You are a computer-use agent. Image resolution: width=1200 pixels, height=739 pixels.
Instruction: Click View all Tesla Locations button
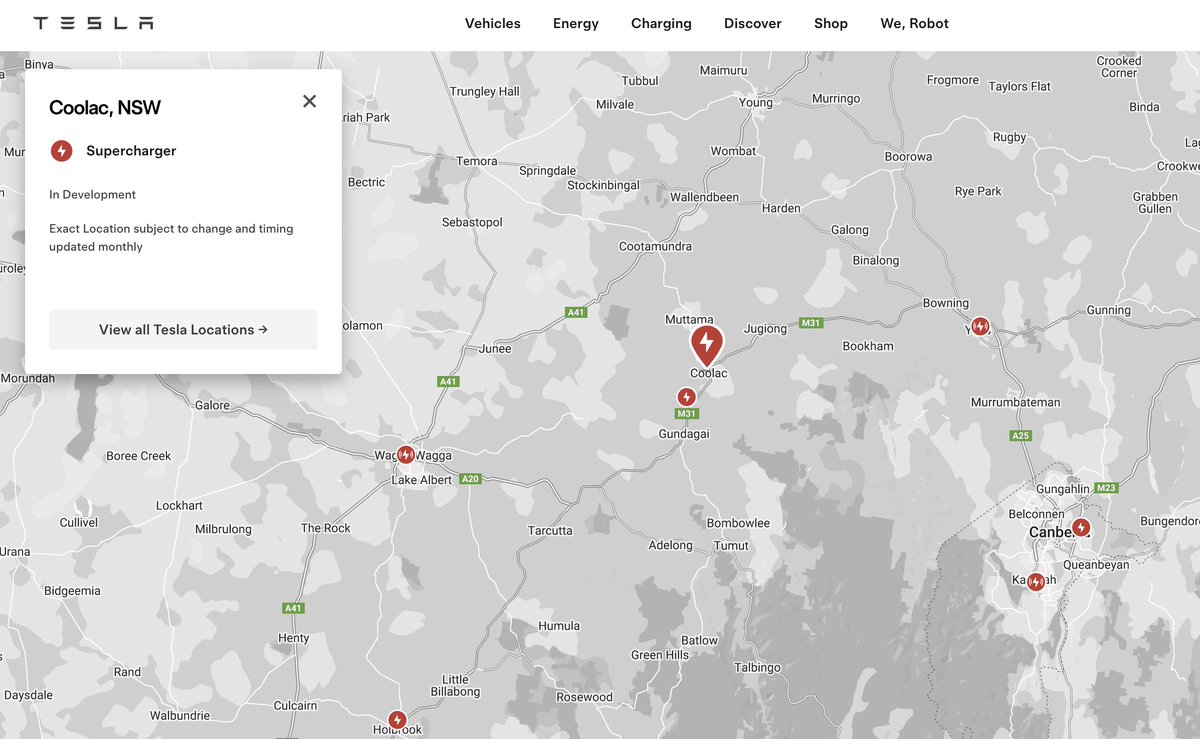click(183, 329)
